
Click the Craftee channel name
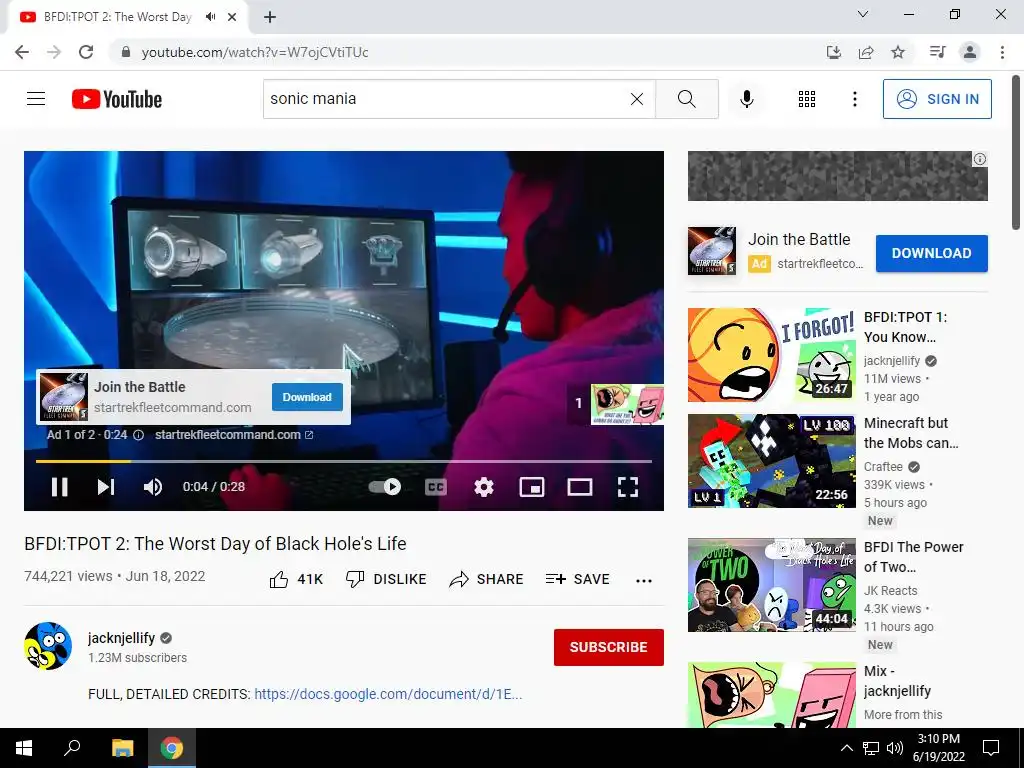pos(883,467)
